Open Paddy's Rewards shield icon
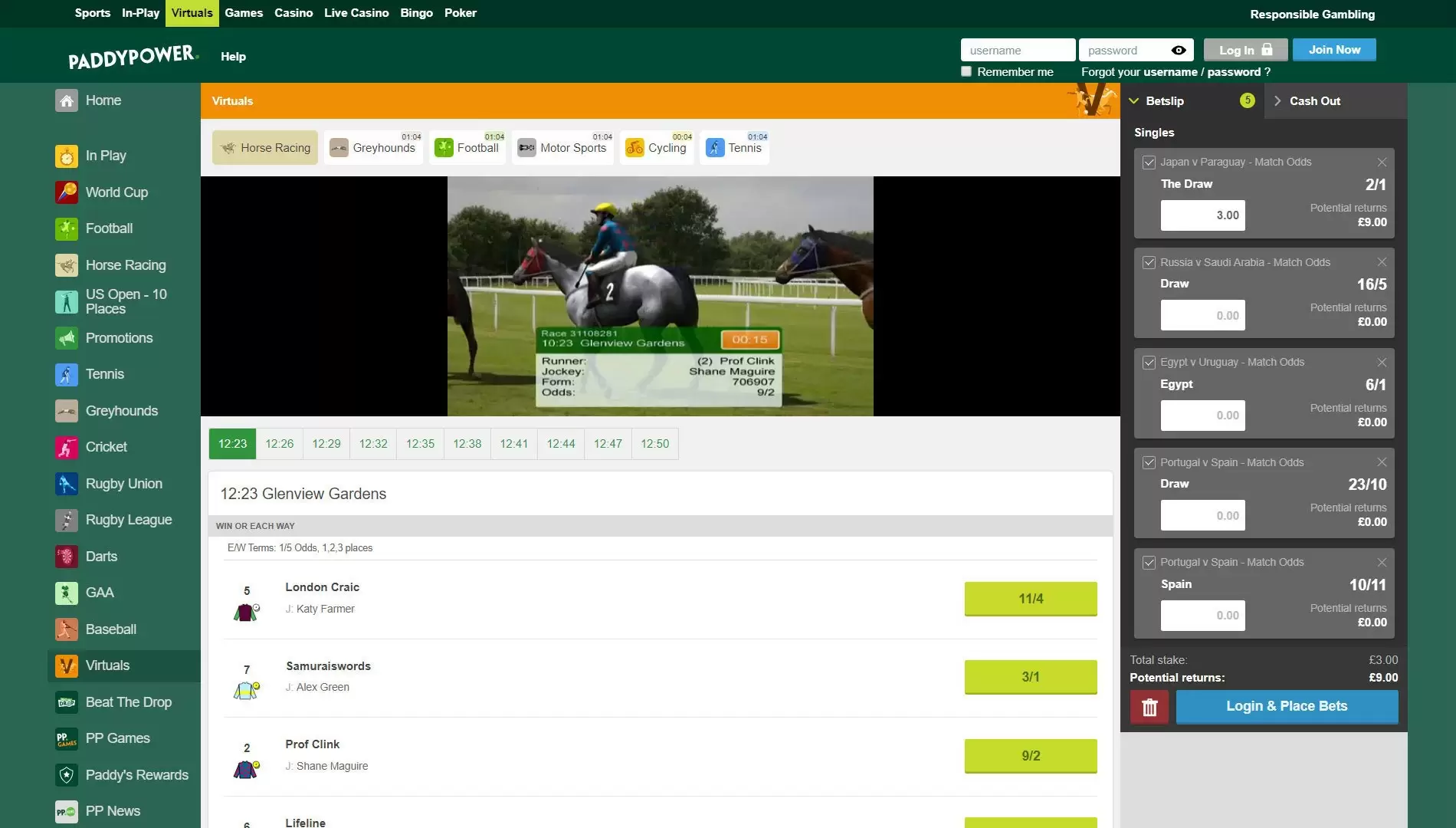 pos(67,775)
